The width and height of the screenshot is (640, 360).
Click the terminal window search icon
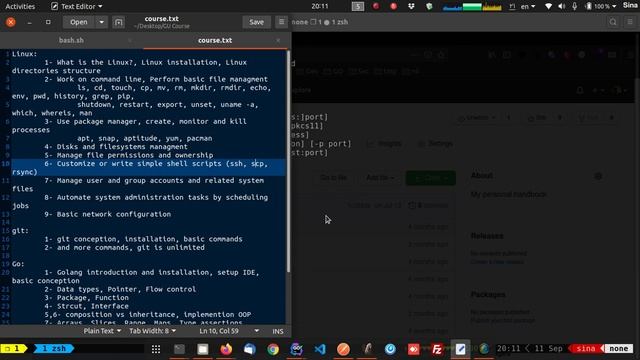point(613,22)
